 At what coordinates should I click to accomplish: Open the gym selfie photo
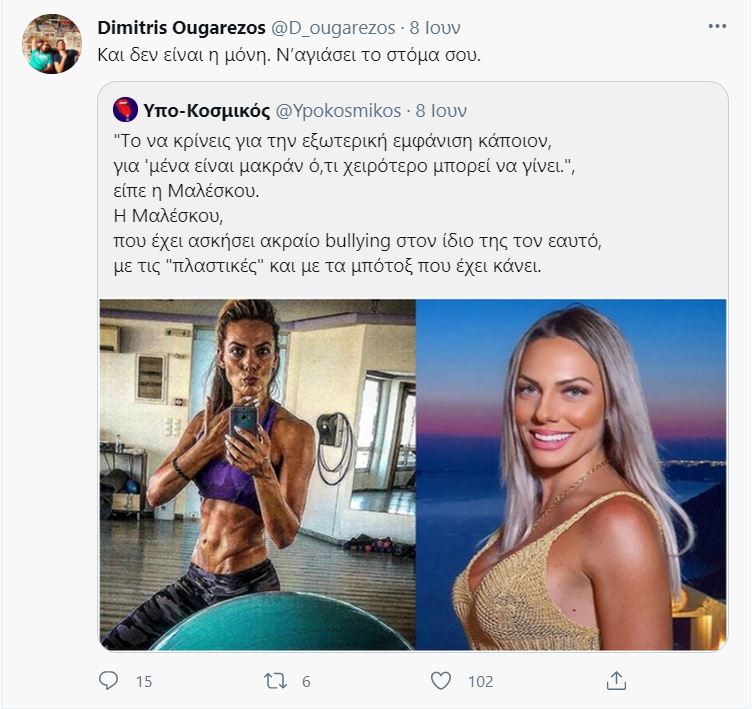click(257, 474)
